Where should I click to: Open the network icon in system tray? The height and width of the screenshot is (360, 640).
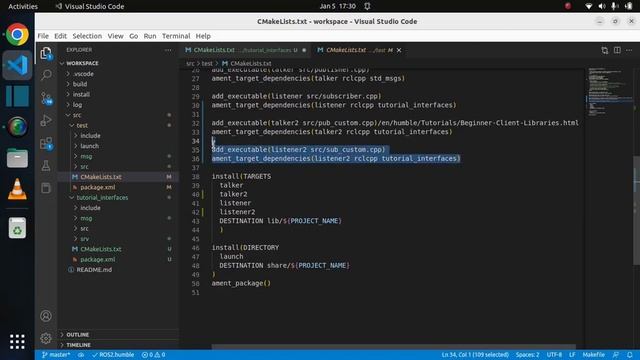[588, 6]
